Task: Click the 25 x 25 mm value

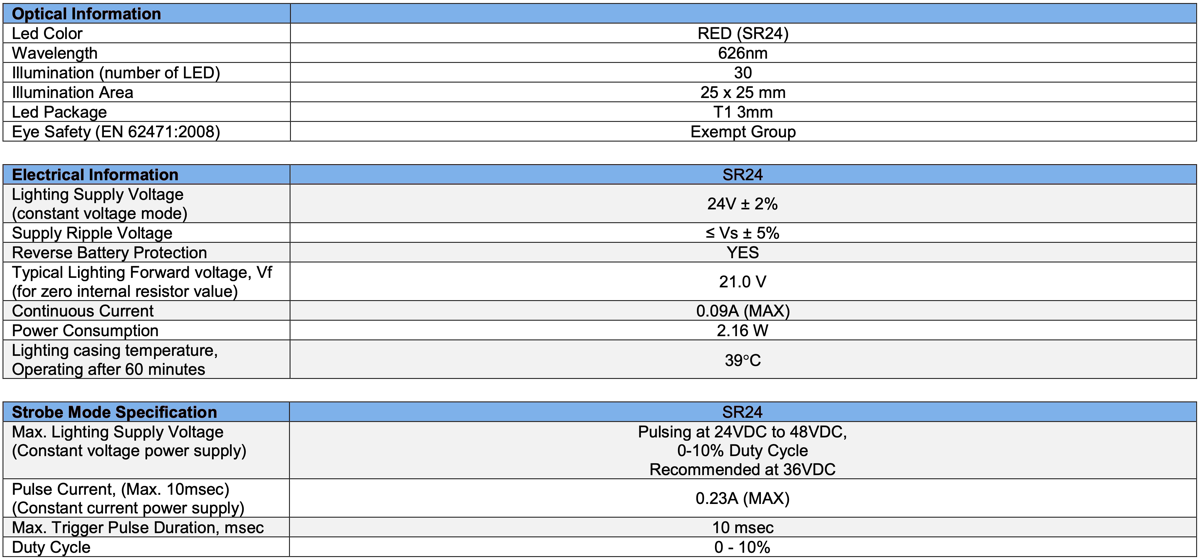Action: [742, 92]
